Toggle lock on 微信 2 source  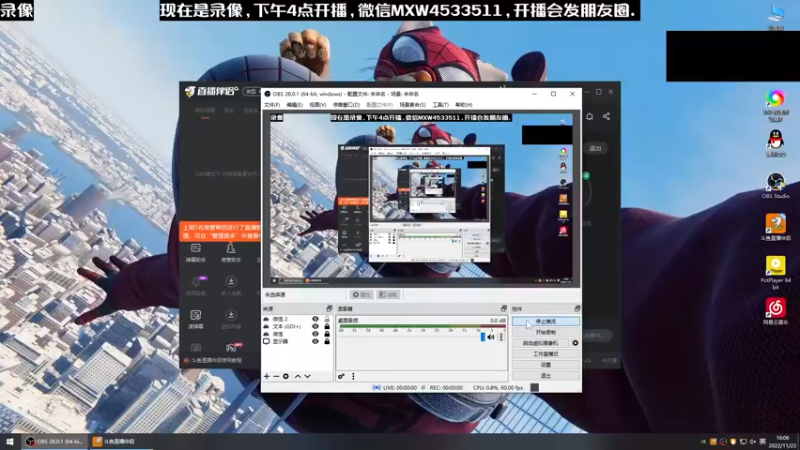click(x=327, y=319)
